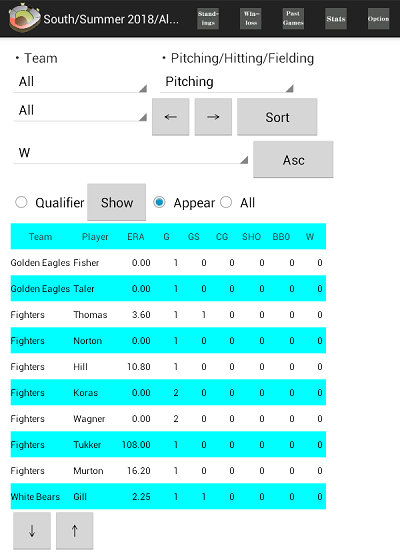Image resolution: width=400 pixels, height=554 pixels.
Task: Open the W sort-field dropdown
Action: pyautogui.click(x=130, y=153)
